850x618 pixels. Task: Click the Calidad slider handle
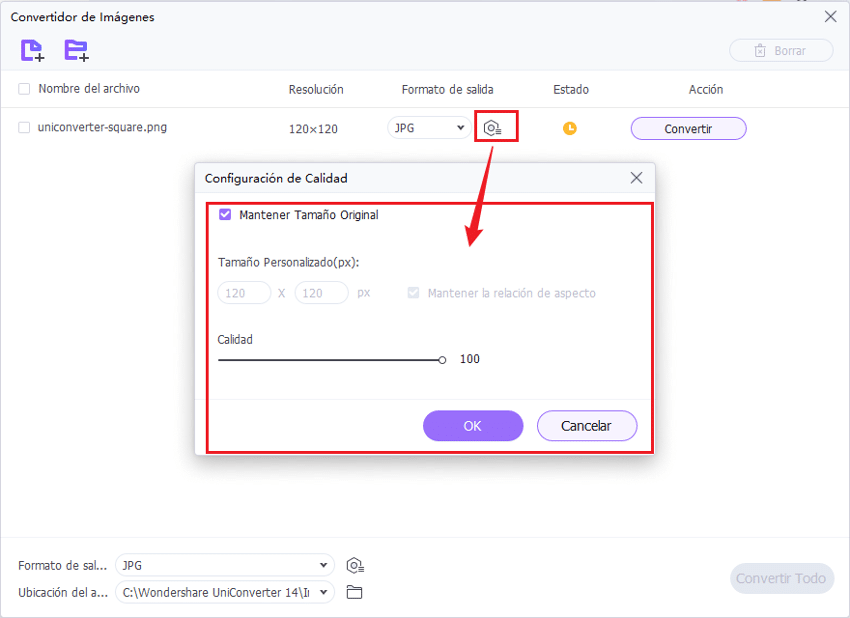click(442, 360)
